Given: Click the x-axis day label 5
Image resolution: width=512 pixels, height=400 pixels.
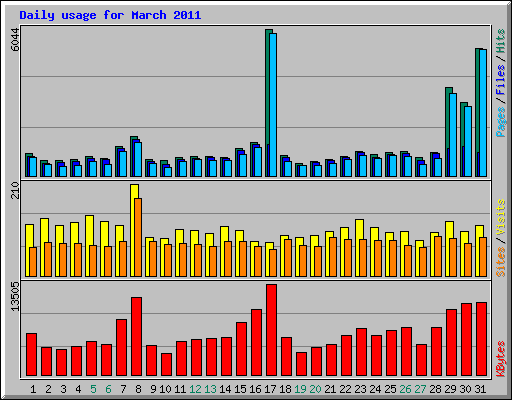Looking at the screenshot, I should point(93,389).
